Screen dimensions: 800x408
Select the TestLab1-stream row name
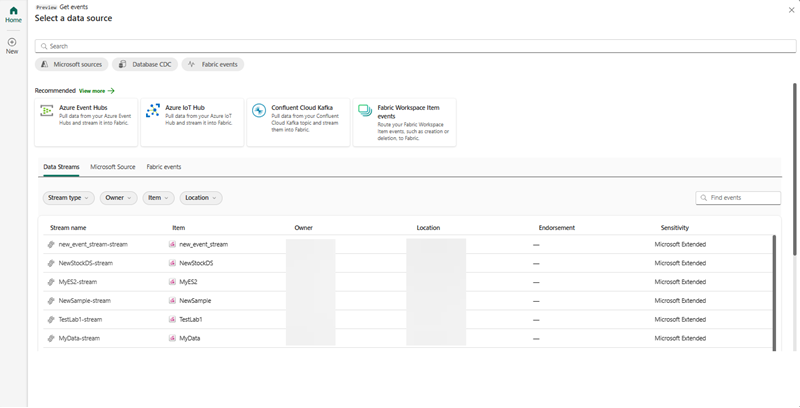click(80, 320)
